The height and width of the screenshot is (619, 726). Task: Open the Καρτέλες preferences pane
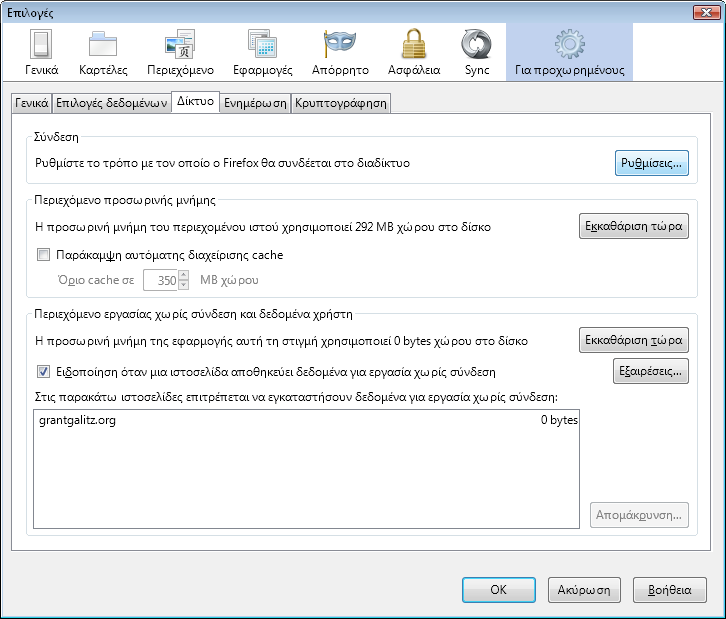(103, 52)
